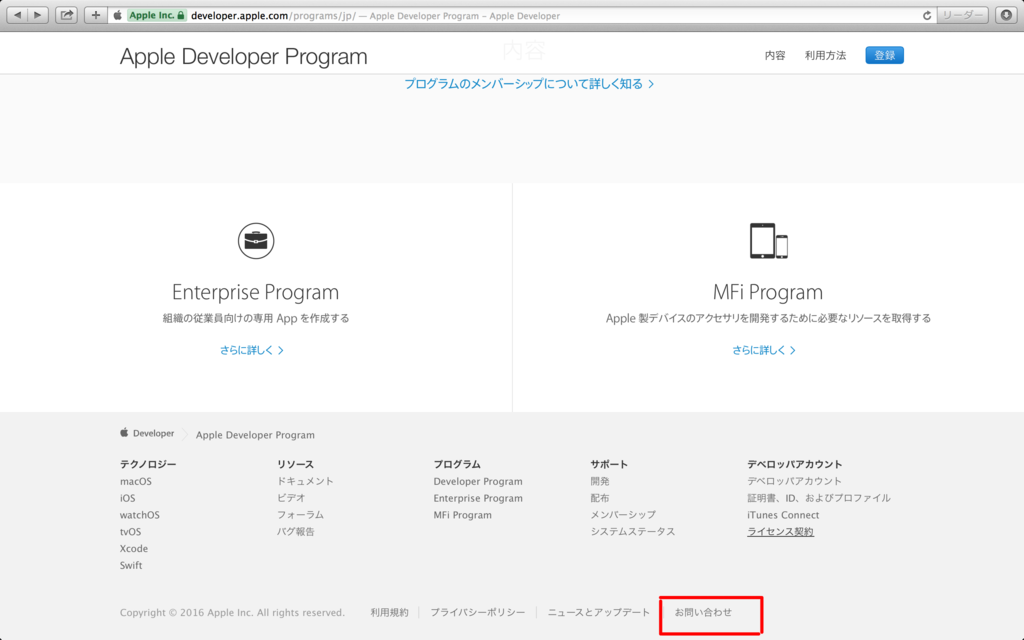Click the MFi Program devices icon
Image resolution: width=1024 pixels, height=640 pixels.
coord(769,241)
